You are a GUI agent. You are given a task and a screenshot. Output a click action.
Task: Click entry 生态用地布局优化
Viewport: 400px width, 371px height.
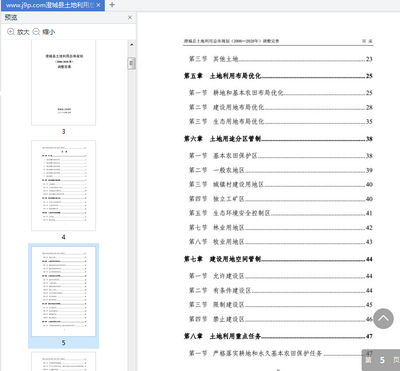(280, 121)
